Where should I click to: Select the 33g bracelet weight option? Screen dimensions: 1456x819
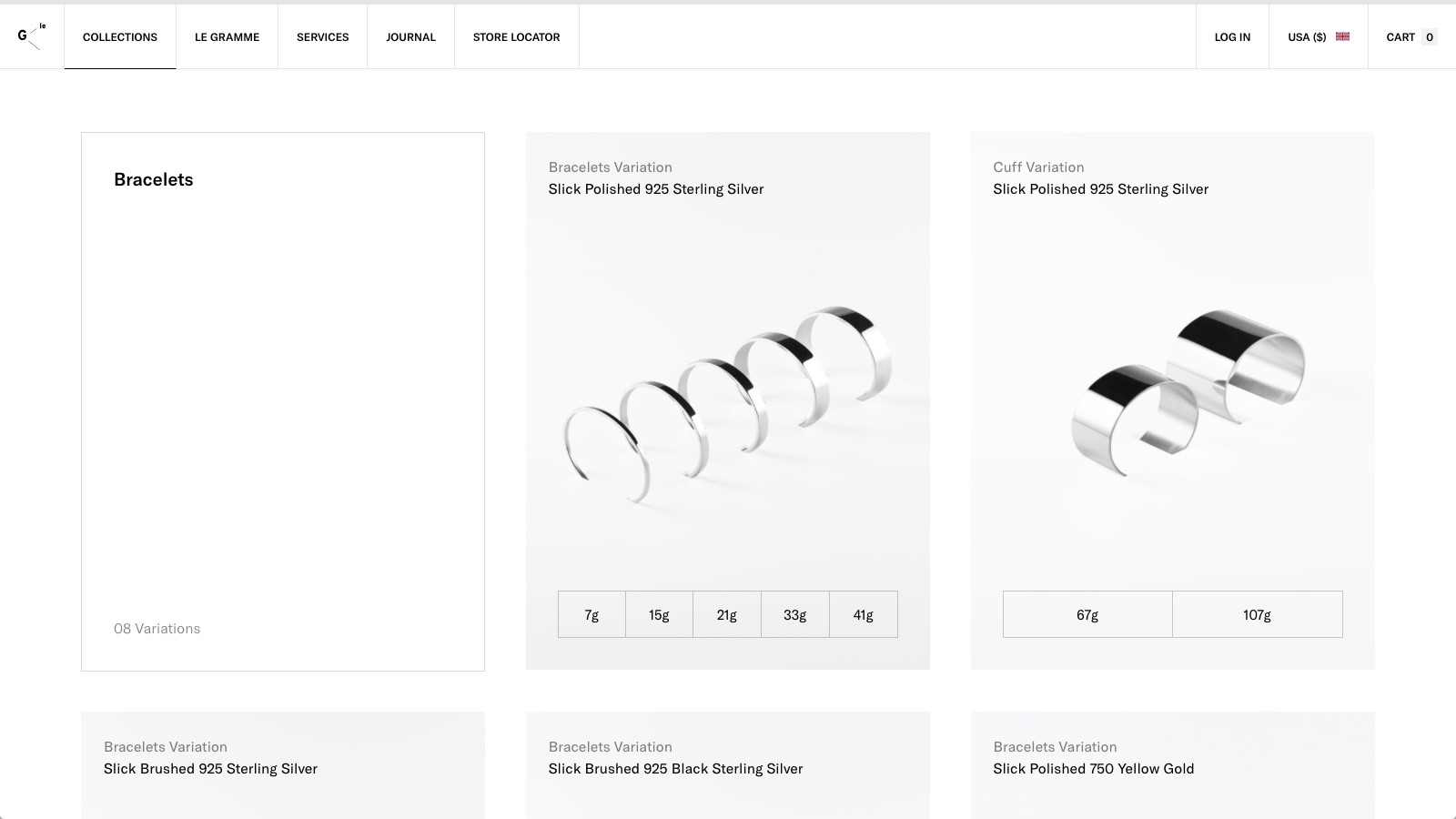794,615
